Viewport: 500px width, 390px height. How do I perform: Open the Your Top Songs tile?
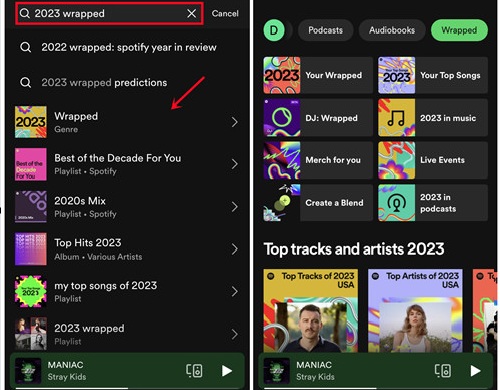(x=433, y=75)
